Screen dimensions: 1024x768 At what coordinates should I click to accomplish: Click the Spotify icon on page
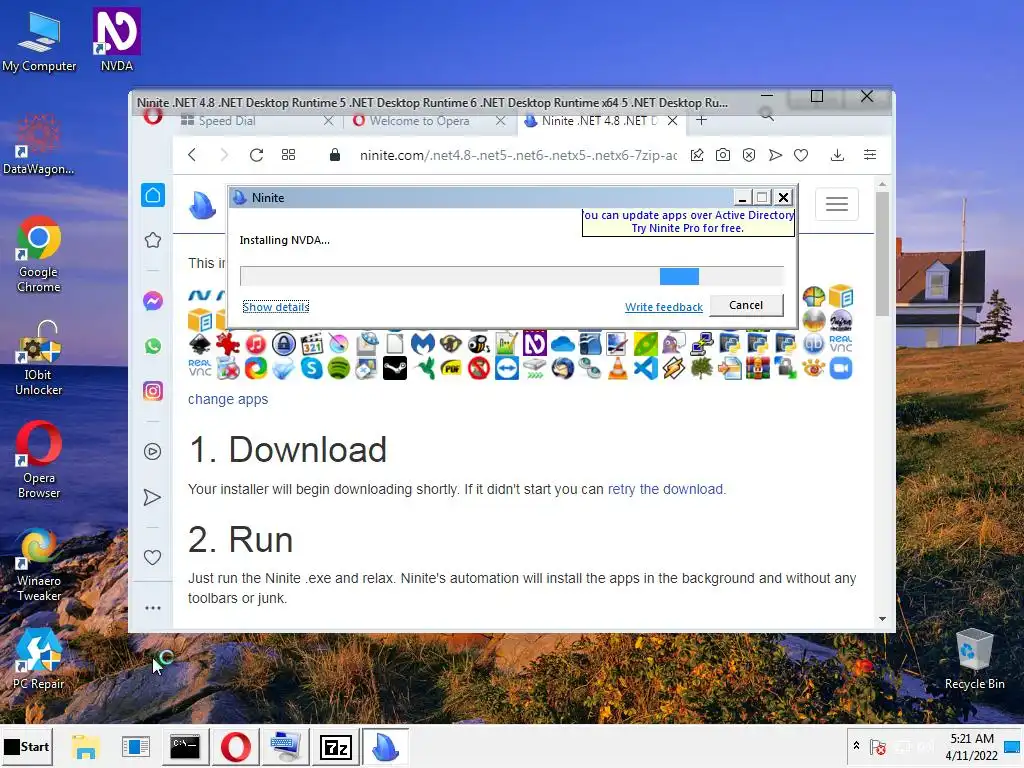pos(339,368)
